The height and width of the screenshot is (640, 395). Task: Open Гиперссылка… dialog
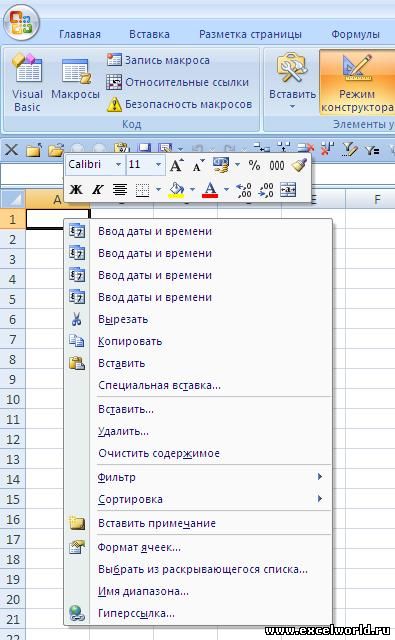[198, 613]
